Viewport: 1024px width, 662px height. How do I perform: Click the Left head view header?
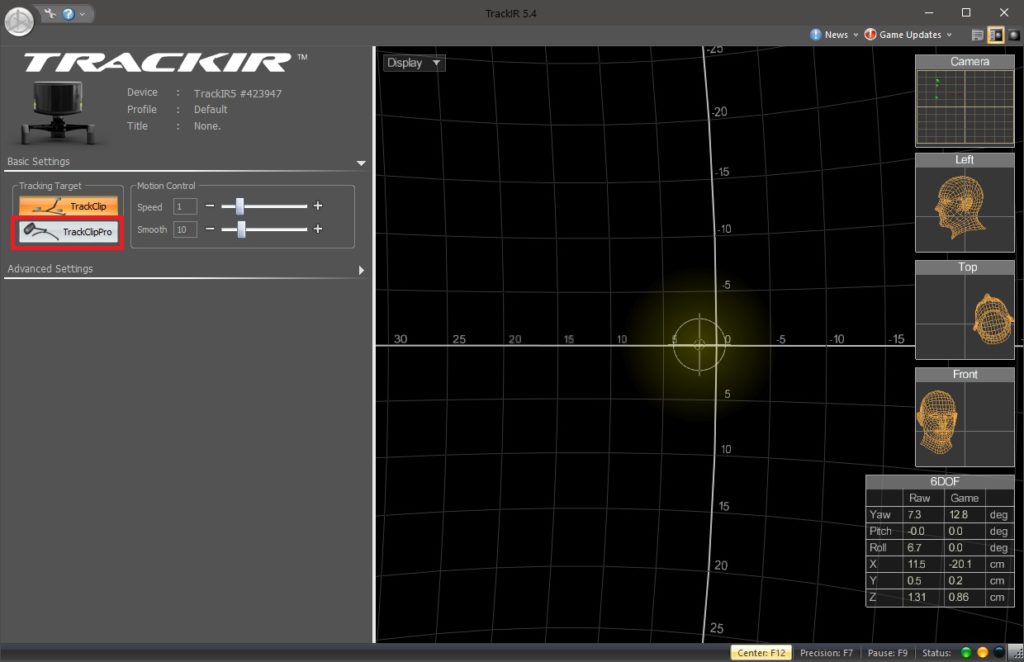coord(965,160)
